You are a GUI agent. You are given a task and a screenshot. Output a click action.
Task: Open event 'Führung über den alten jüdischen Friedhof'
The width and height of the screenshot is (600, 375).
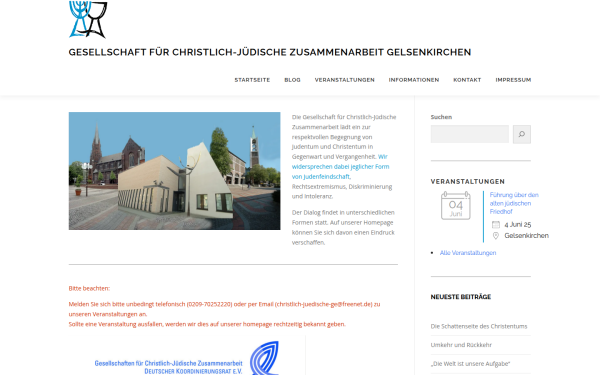click(514, 203)
